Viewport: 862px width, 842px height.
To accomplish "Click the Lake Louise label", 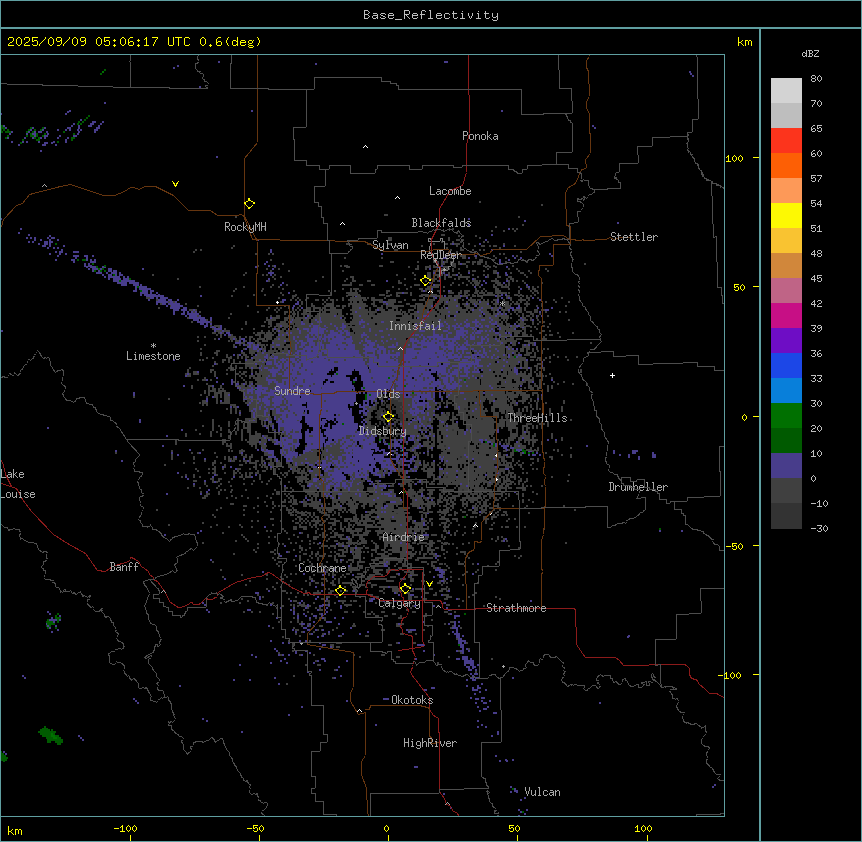I will point(17,484).
